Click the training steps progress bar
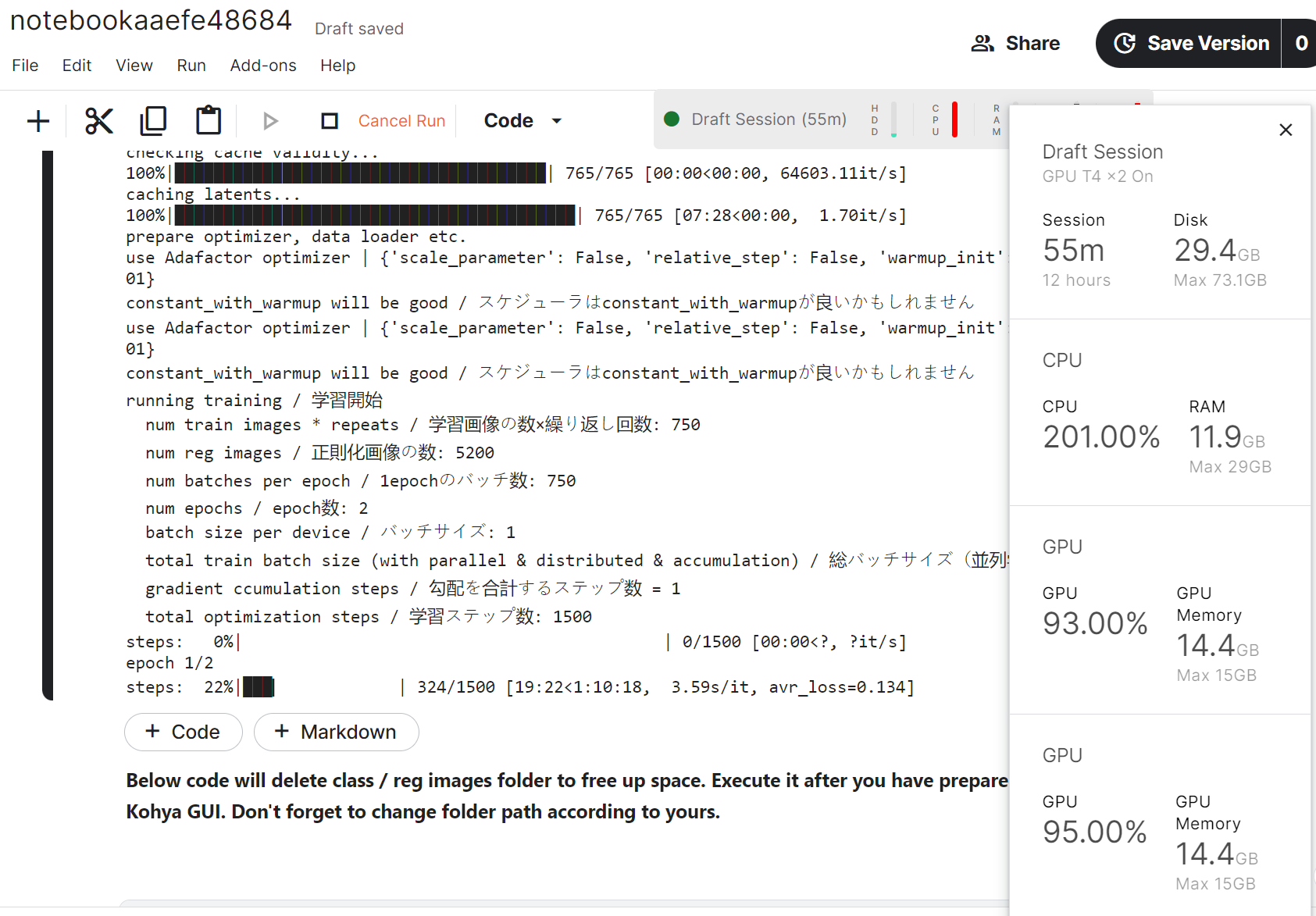1316x916 pixels. tap(258, 687)
